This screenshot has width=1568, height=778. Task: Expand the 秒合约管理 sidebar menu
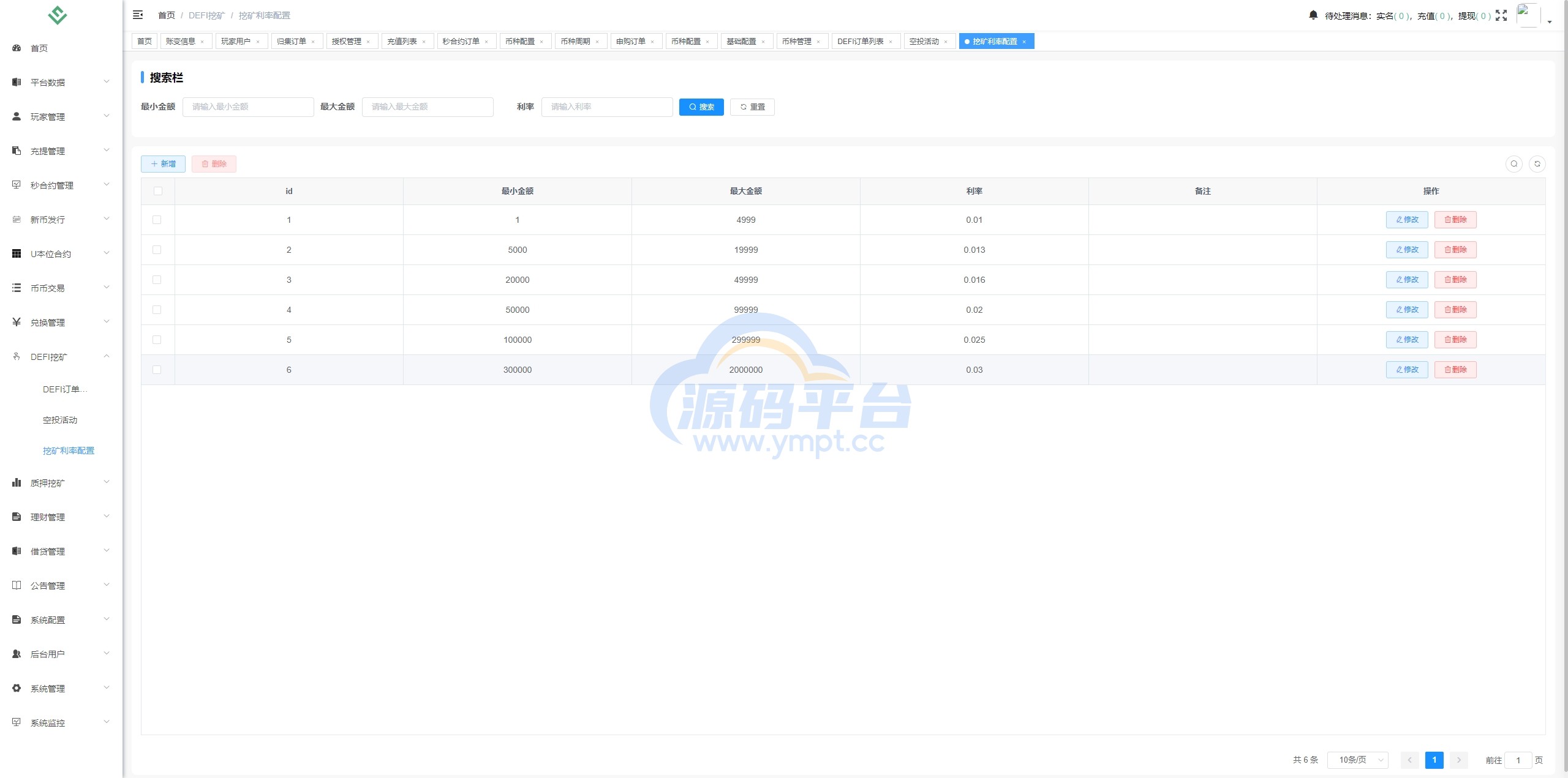pos(61,185)
